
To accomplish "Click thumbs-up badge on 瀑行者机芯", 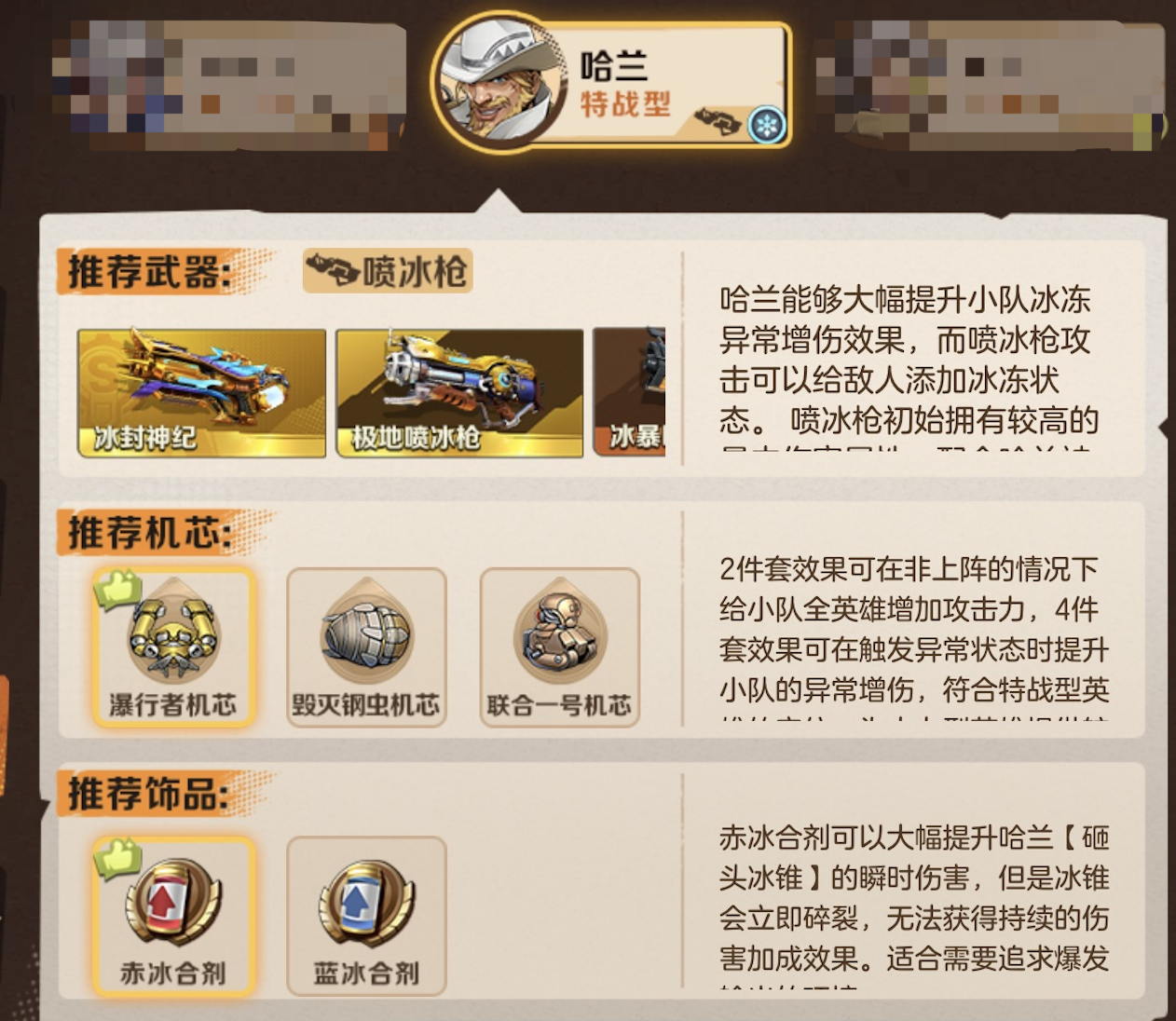I will [x=118, y=589].
